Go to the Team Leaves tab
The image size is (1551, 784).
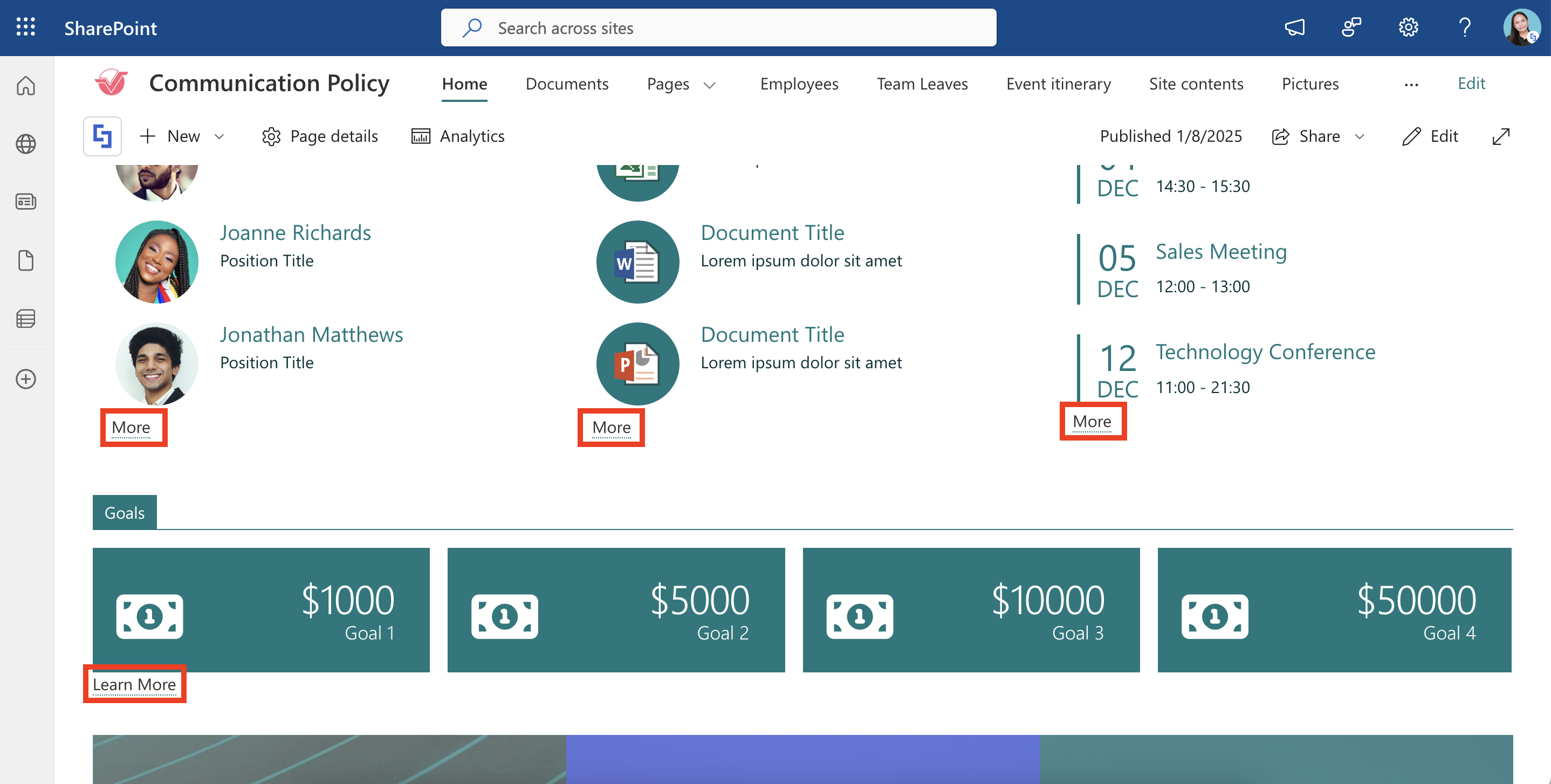pyautogui.click(x=921, y=84)
